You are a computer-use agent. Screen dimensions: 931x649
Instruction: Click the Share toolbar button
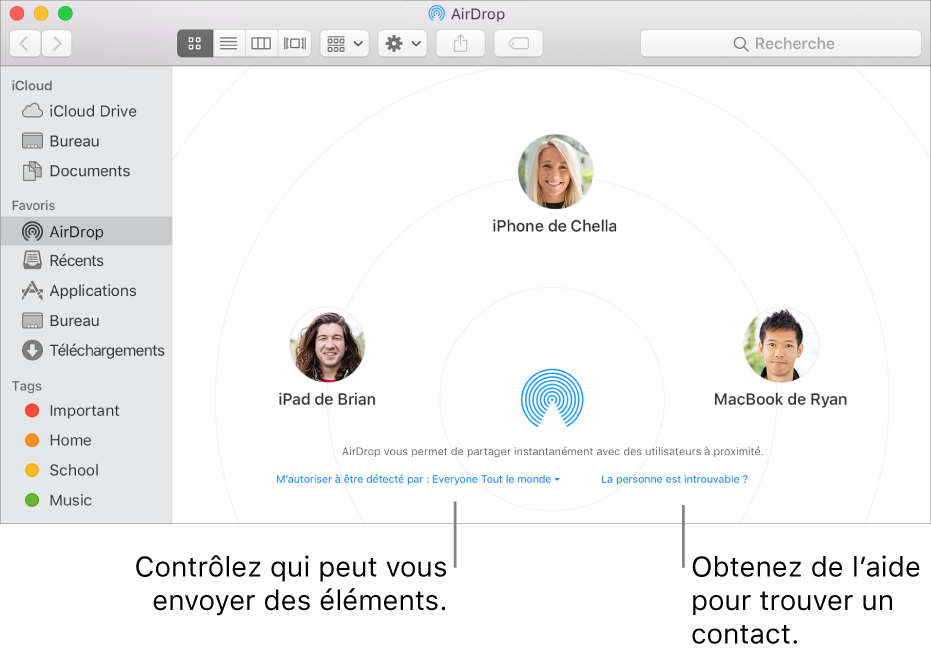(x=460, y=43)
